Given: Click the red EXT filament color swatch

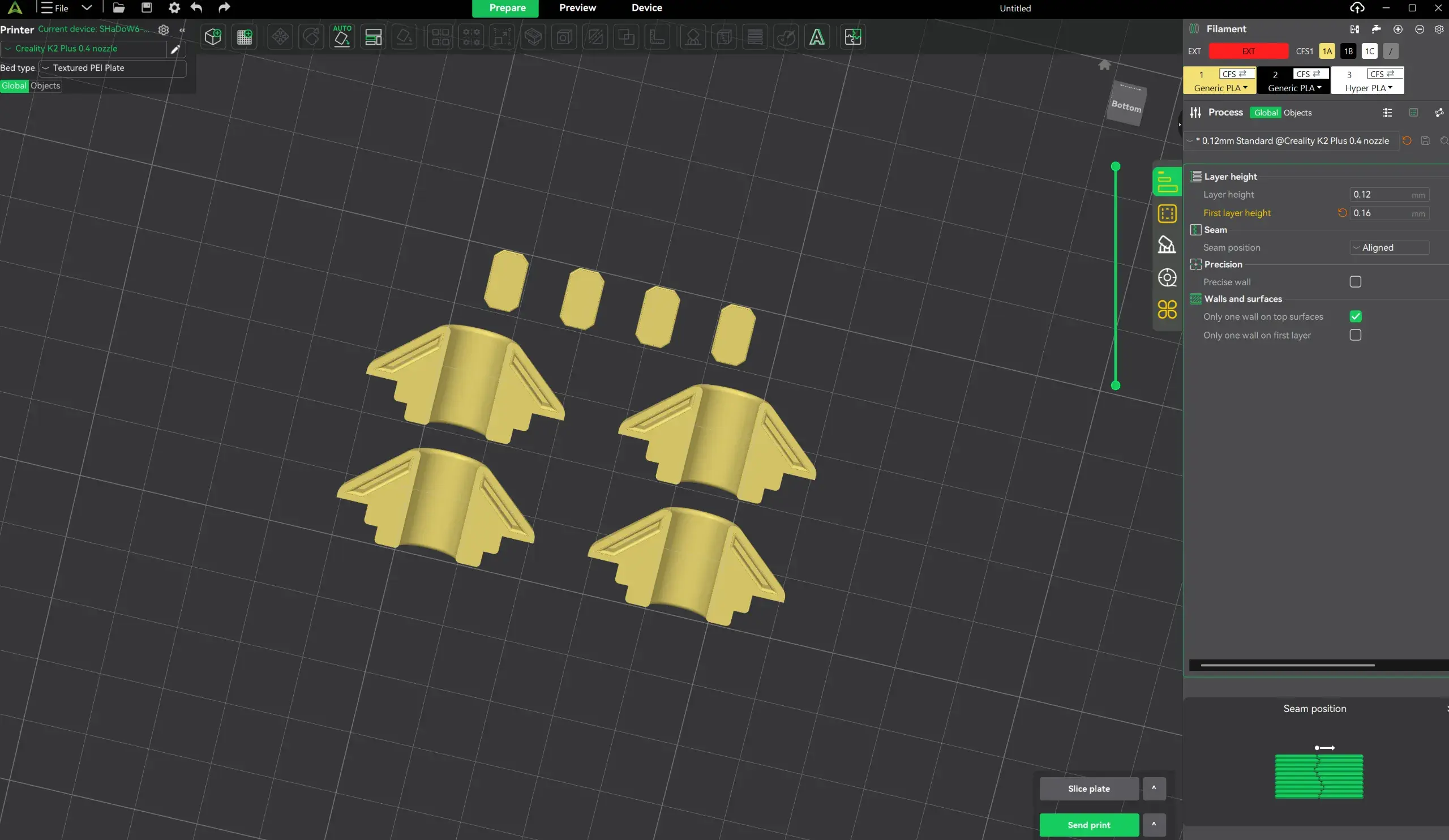Looking at the screenshot, I should (x=1247, y=51).
